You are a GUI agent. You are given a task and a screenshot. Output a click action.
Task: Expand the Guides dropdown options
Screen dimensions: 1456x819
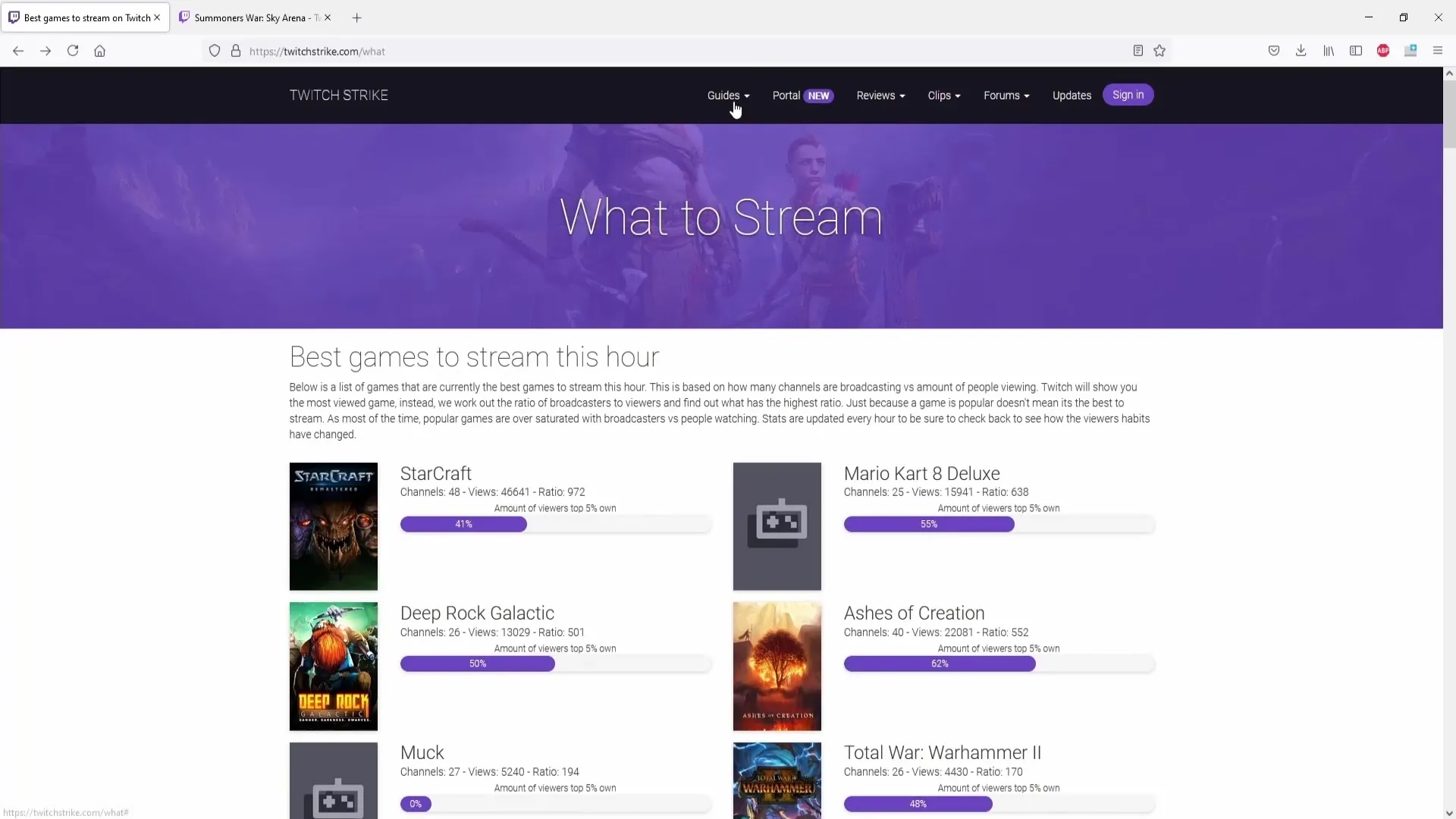[x=728, y=95]
